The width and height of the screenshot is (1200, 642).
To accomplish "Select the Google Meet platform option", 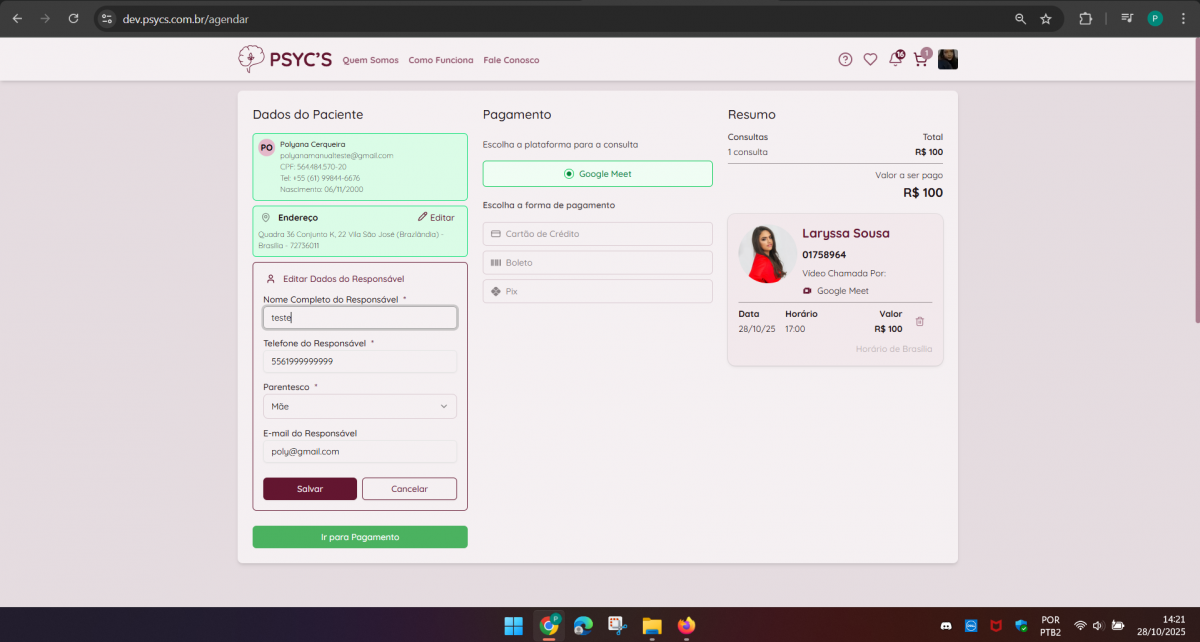I will 597,174.
